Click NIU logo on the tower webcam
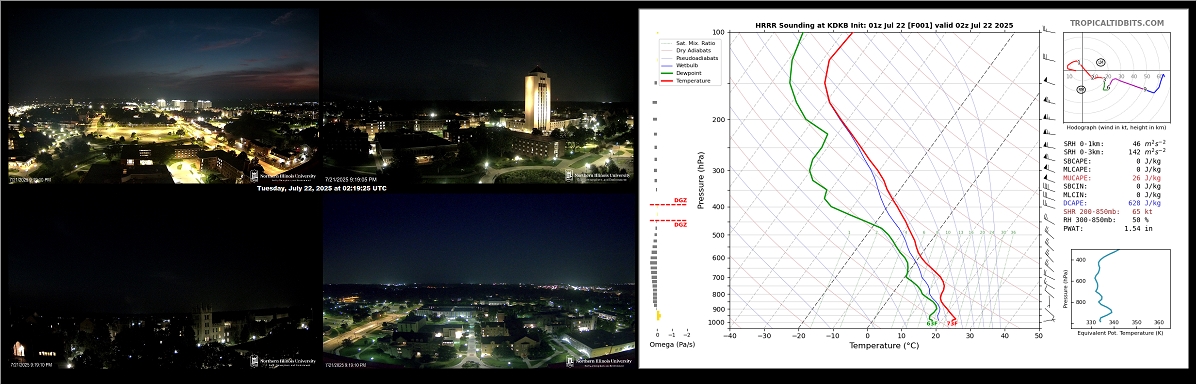1197x385 pixels. [x=600, y=176]
